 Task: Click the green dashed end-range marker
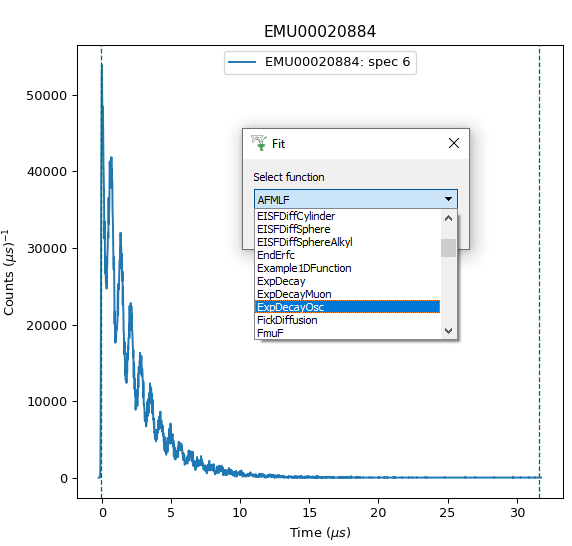[x=539, y=272]
